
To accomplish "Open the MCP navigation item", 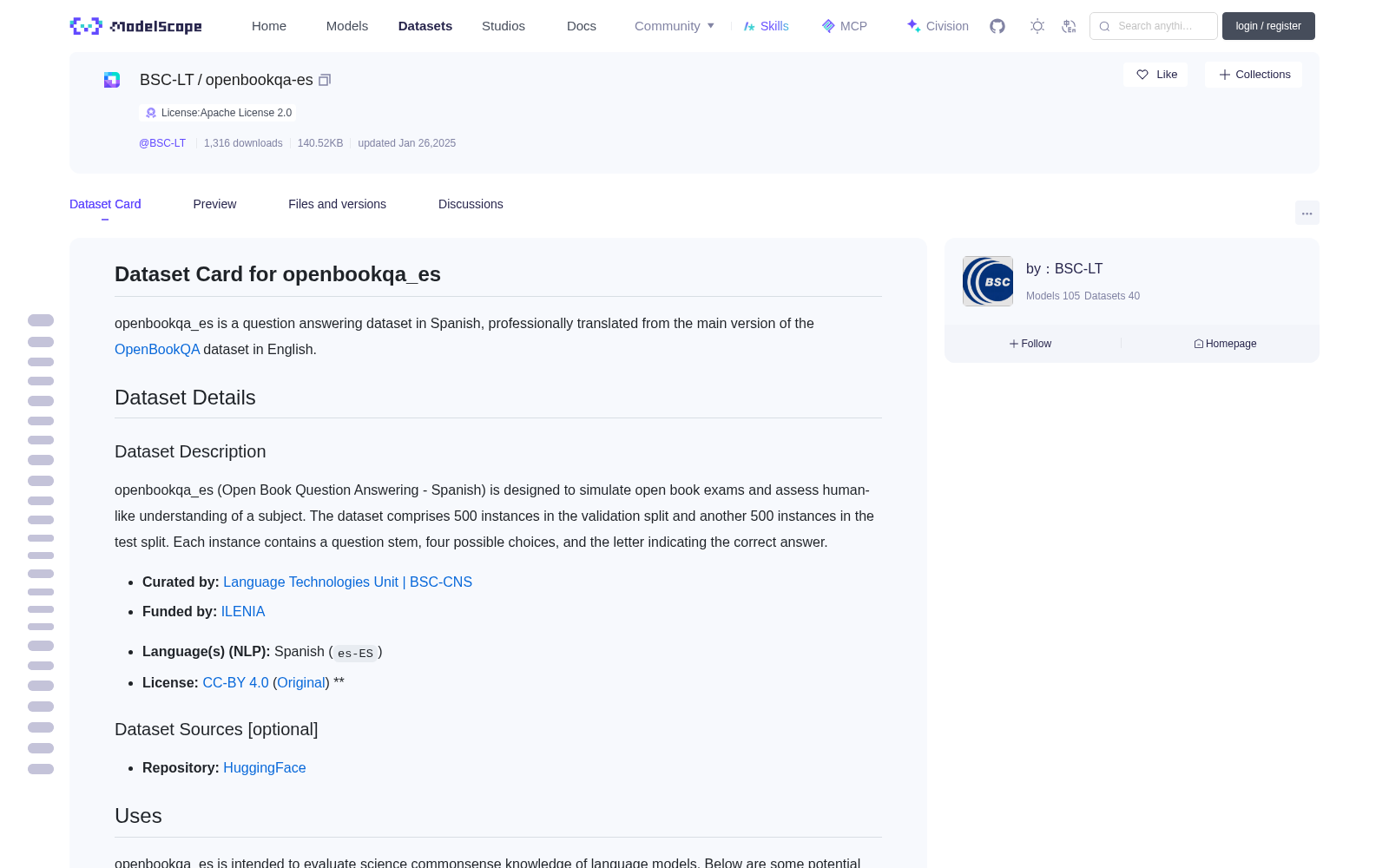I will pos(844,26).
